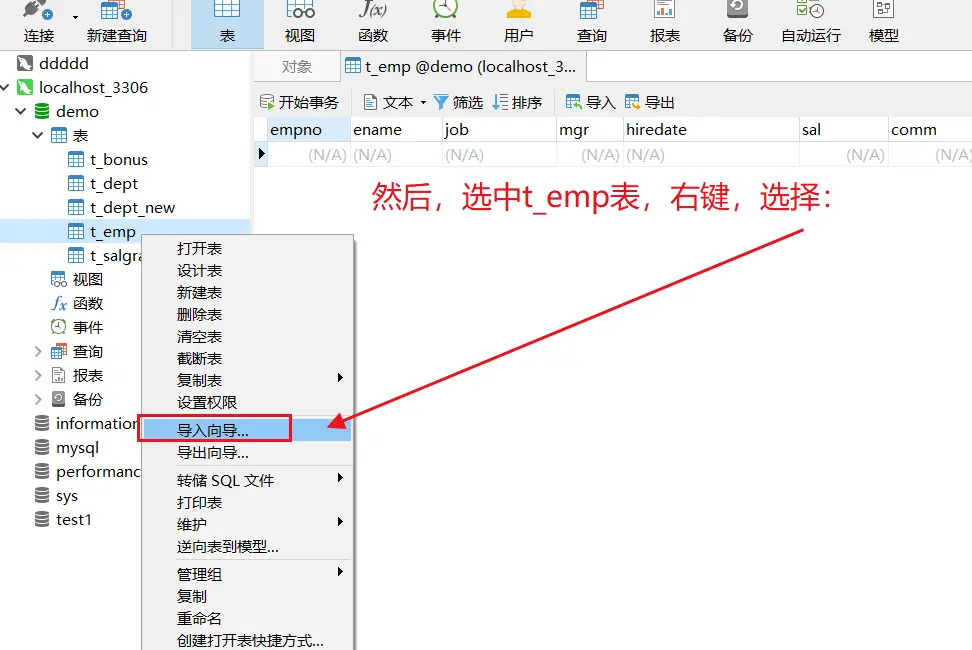The width and height of the screenshot is (972, 650).
Task: Click the (N/A) cell under job
Action: click(500, 155)
